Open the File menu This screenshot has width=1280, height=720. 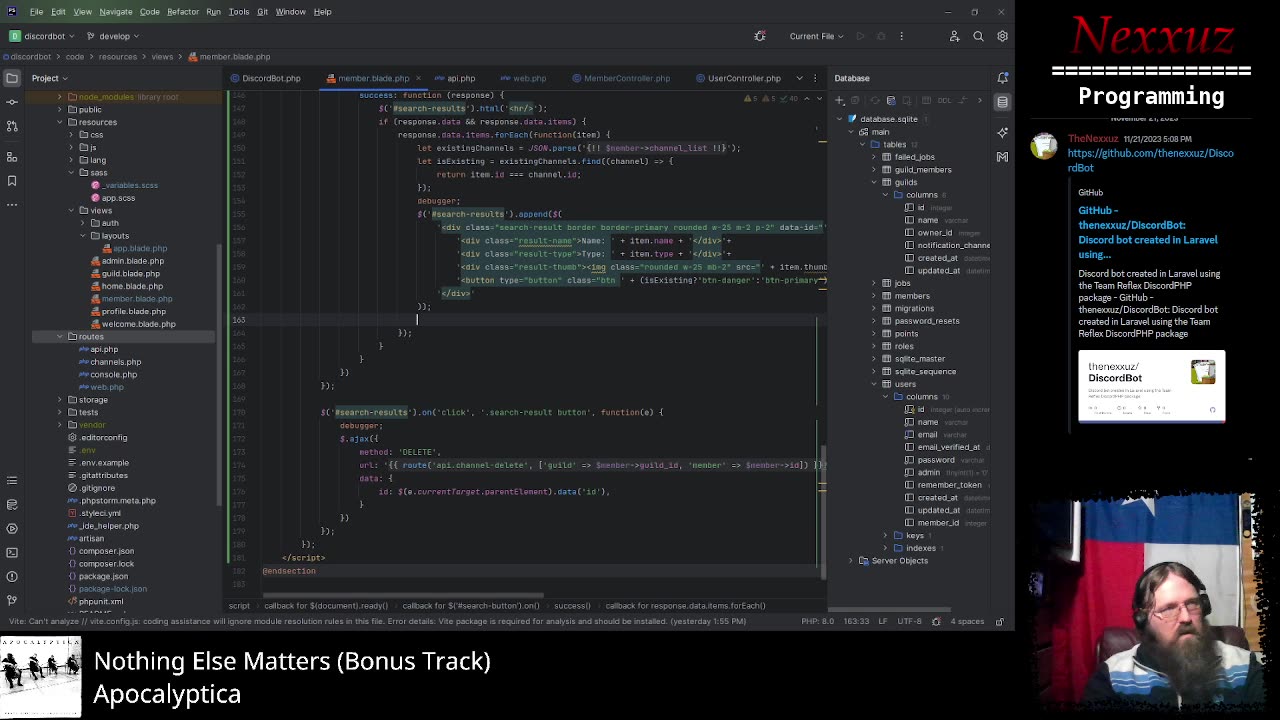click(36, 12)
